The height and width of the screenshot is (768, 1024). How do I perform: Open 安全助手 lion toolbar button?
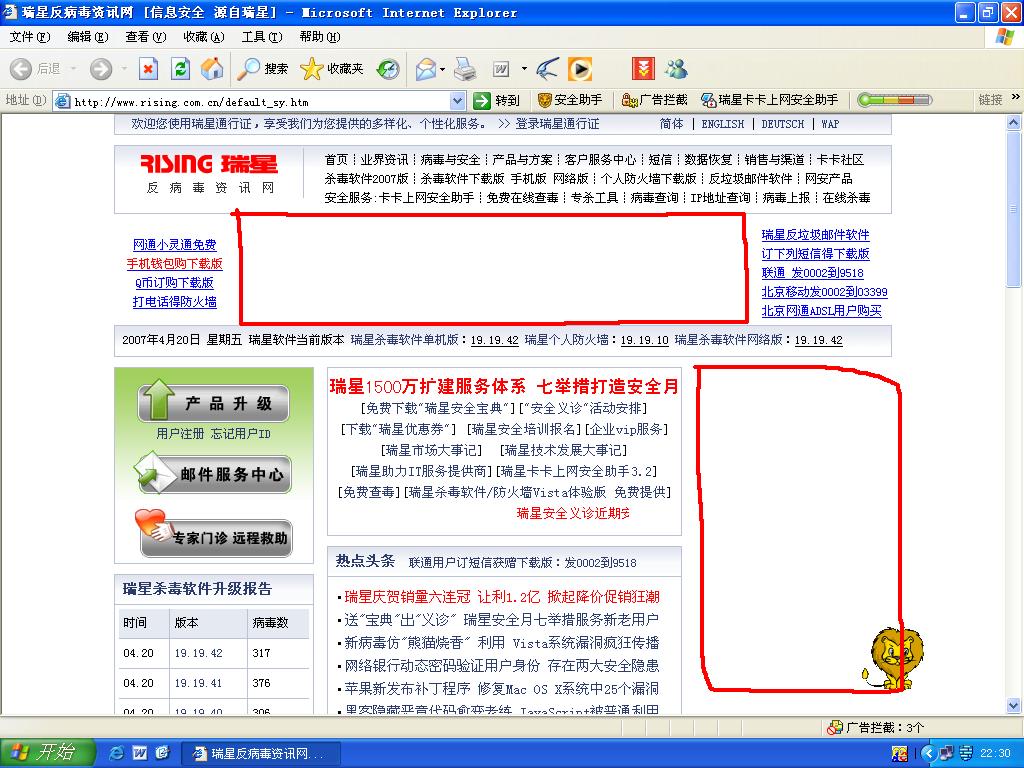569,100
